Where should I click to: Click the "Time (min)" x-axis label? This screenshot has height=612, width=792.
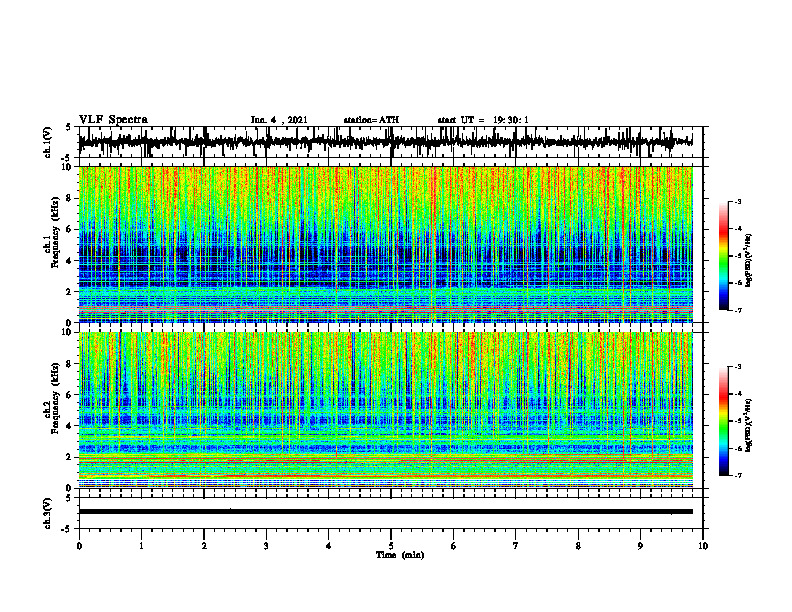(400, 555)
